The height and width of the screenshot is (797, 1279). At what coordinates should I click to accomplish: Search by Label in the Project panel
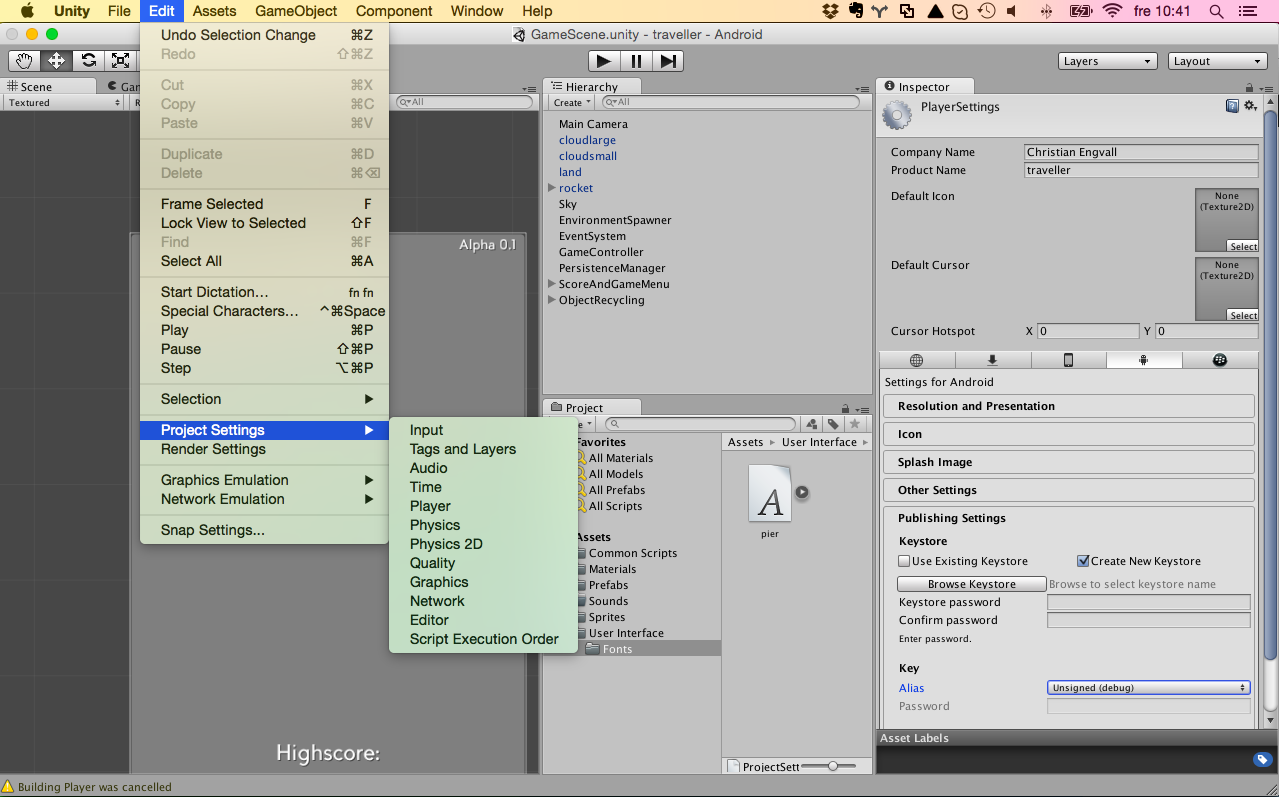[x=833, y=424]
